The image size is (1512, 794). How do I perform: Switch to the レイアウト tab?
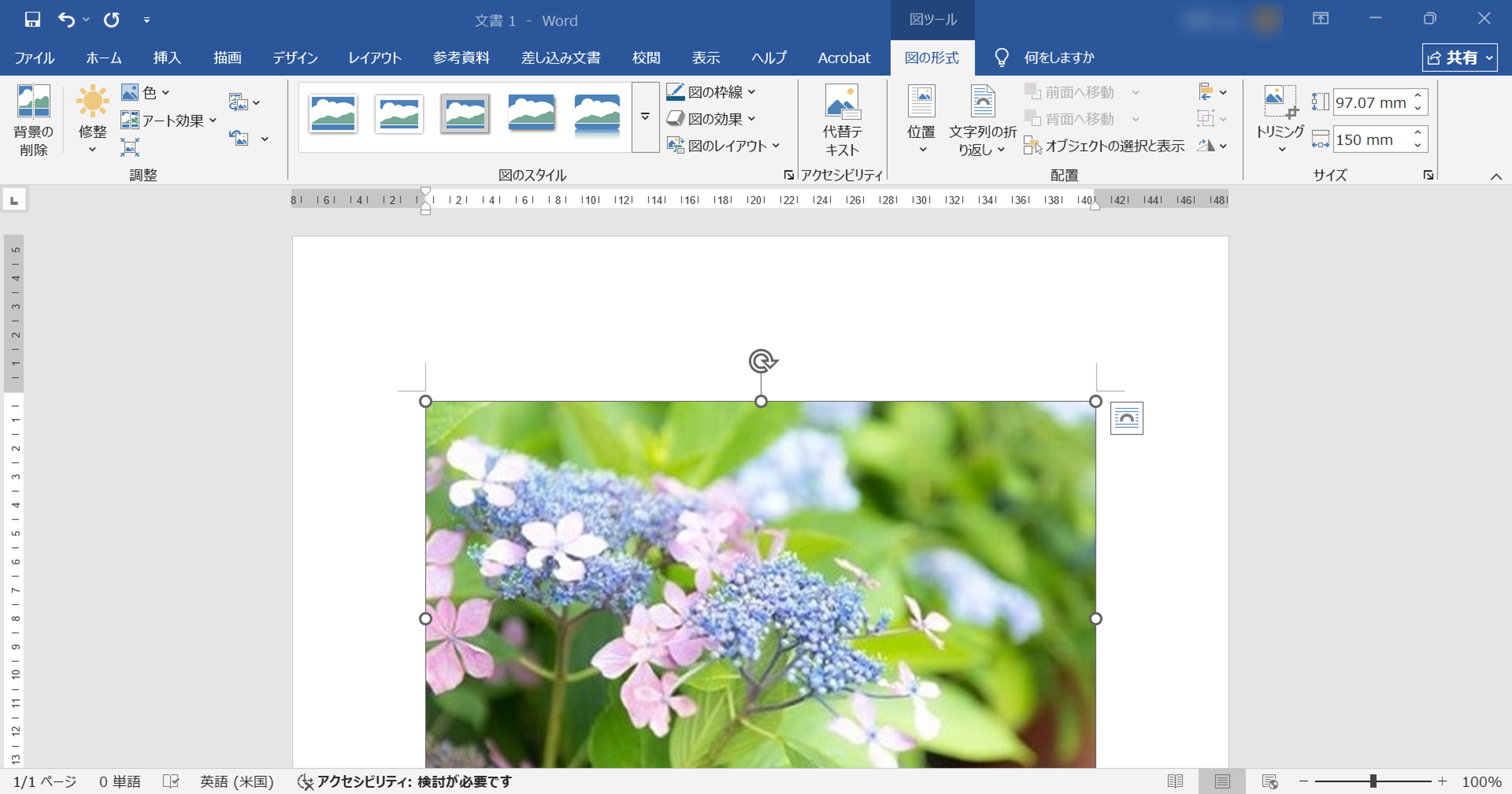tap(375, 57)
